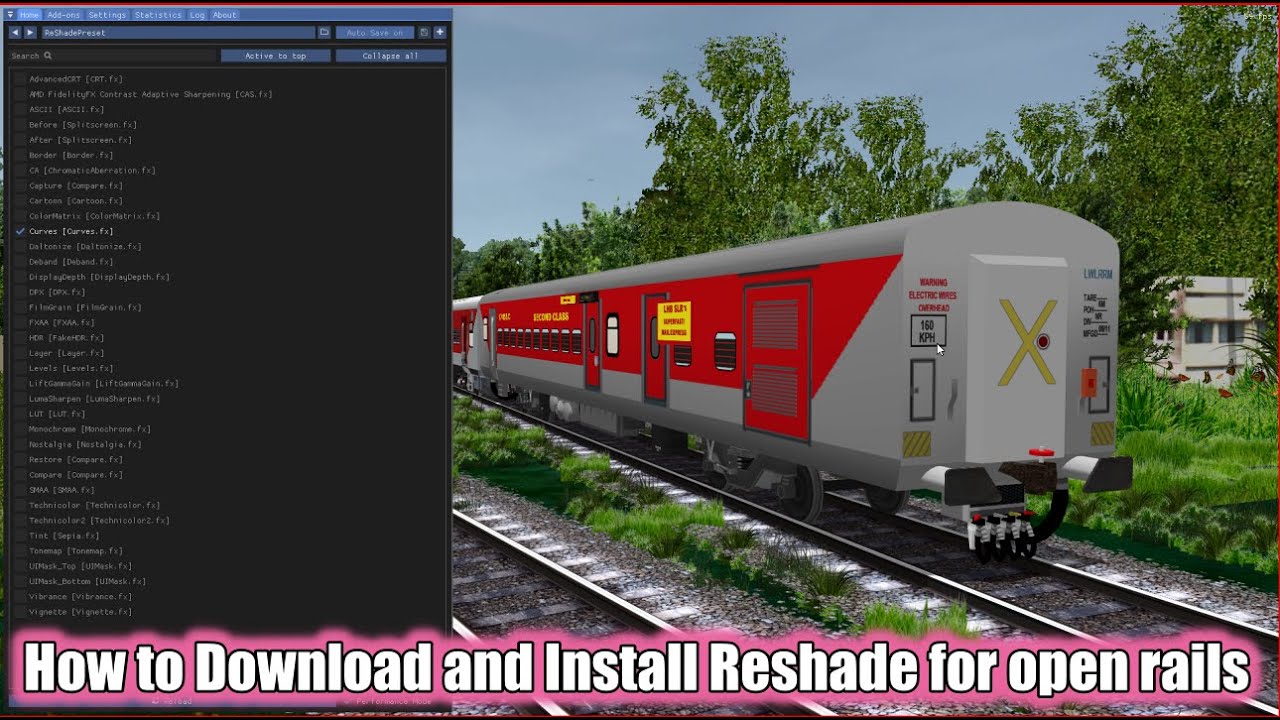Open preset folder browse icon
This screenshot has height=720, width=1280.
coord(324,32)
